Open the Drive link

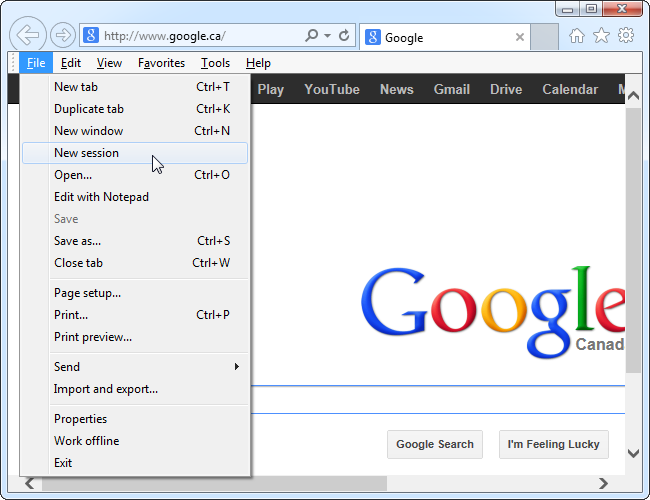point(506,89)
